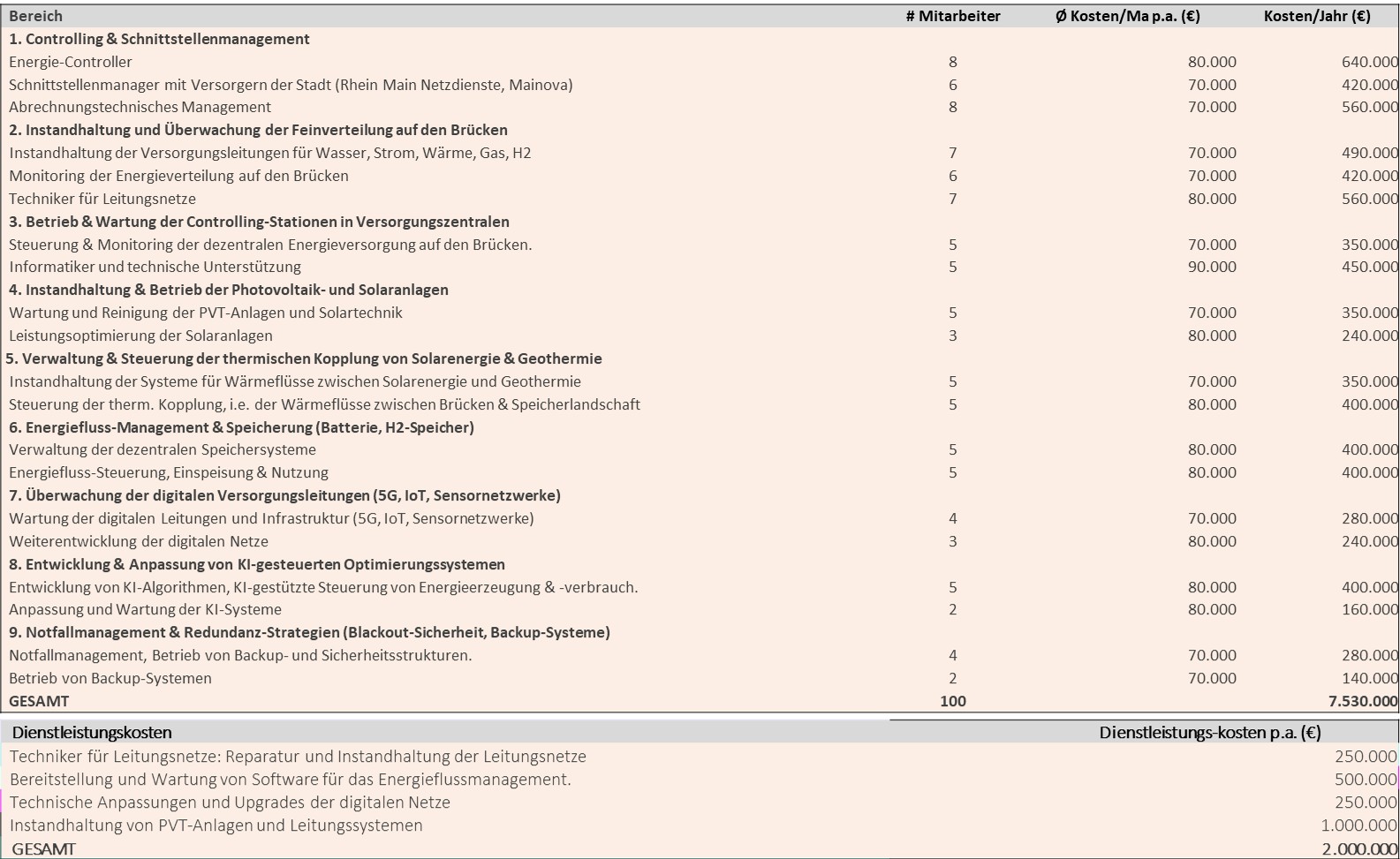Click heading '9. Notfallmanagement & Redundanz-Strategien'
Screen dimensions: 1400x859
coord(309,632)
